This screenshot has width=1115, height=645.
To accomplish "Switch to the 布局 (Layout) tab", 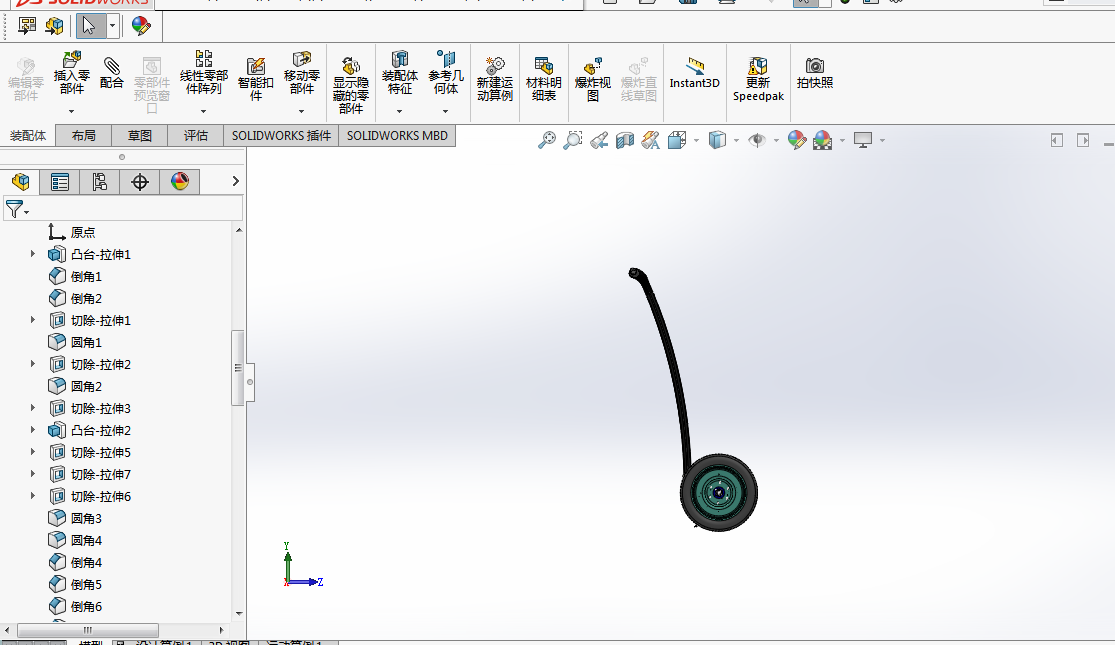I will point(84,135).
